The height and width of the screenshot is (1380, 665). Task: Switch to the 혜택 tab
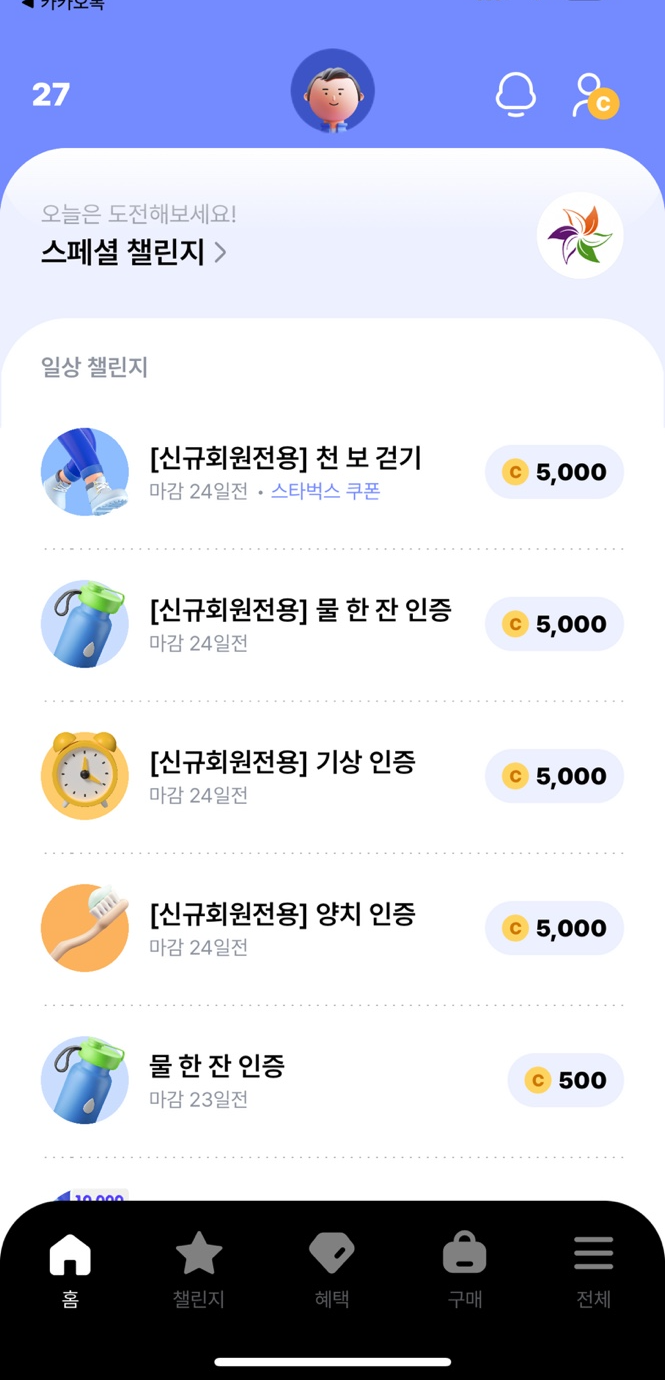[331, 1268]
